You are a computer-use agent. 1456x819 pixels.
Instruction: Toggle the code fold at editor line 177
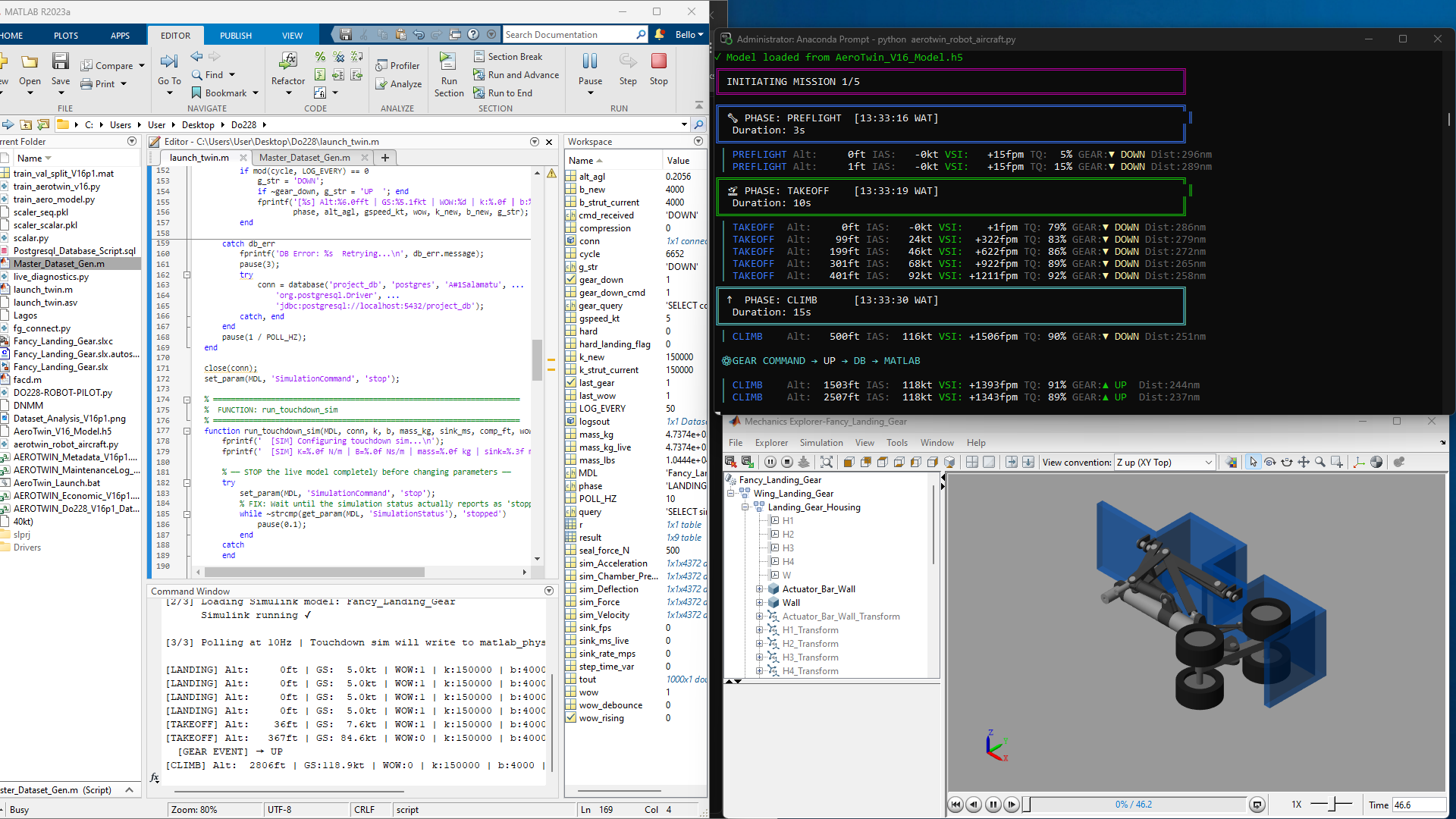pyautogui.click(x=187, y=431)
